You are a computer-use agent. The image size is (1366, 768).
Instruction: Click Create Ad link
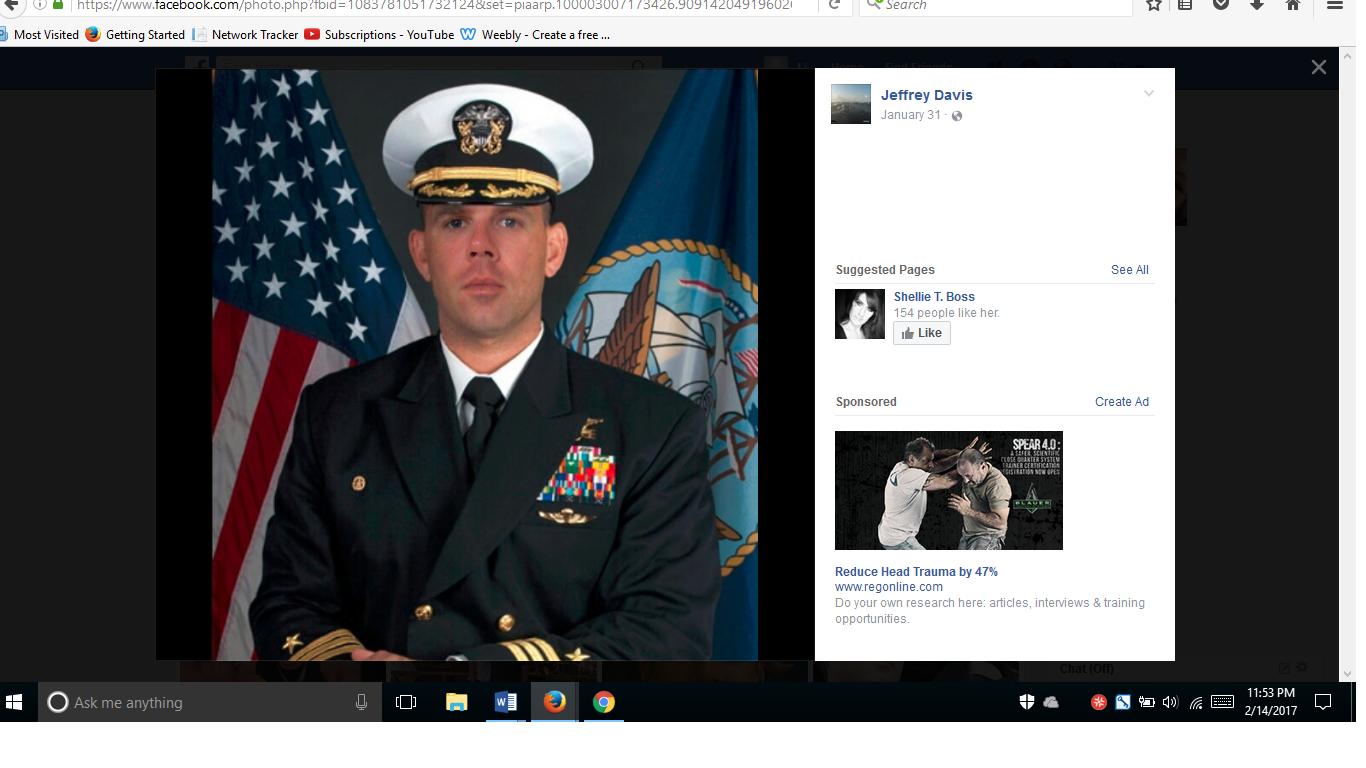coord(1121,402)
